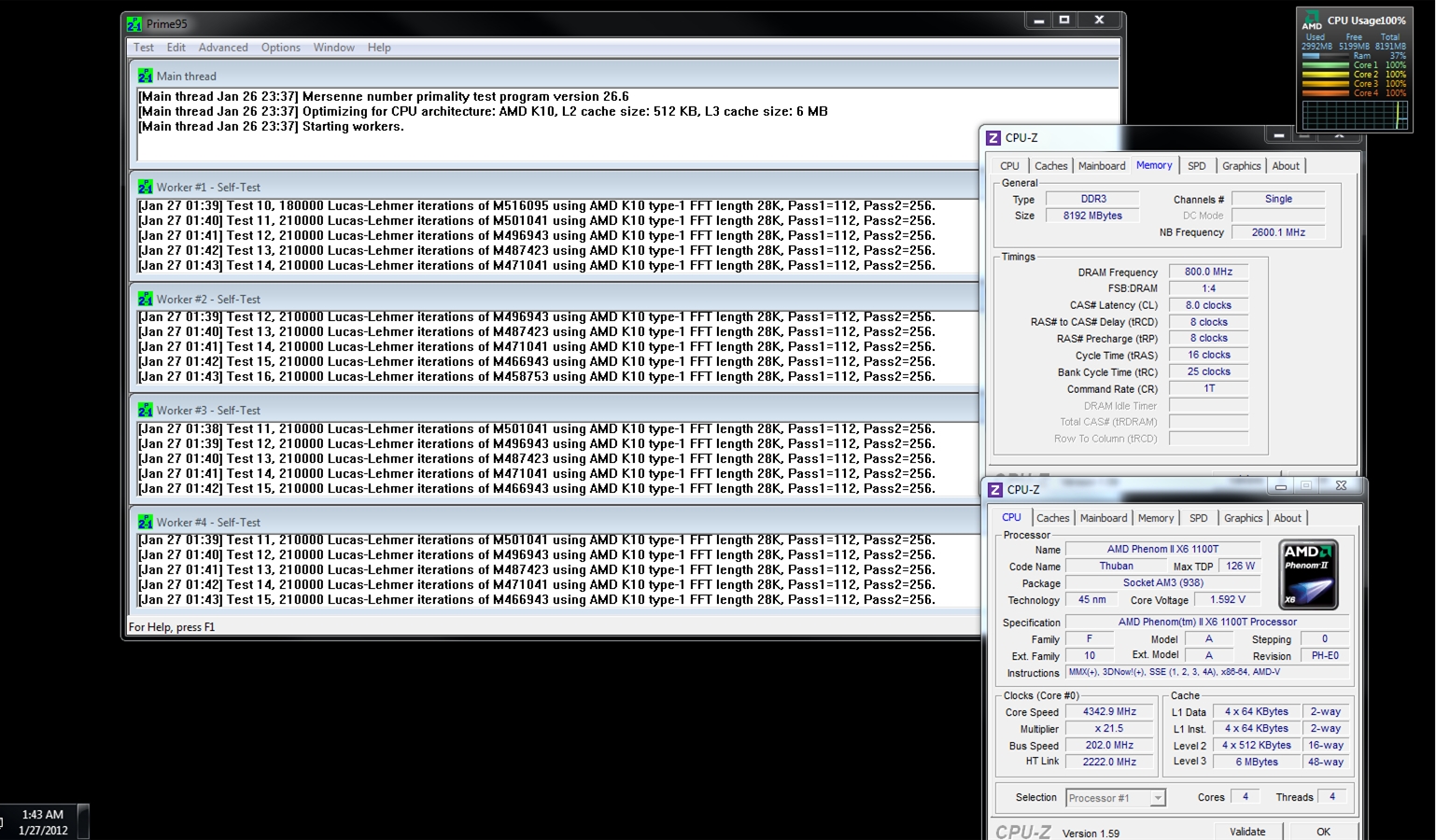Switch to Mainboard tab in Memory CPU-Z window
The image size is (1436, 840).
point(1102,166)
